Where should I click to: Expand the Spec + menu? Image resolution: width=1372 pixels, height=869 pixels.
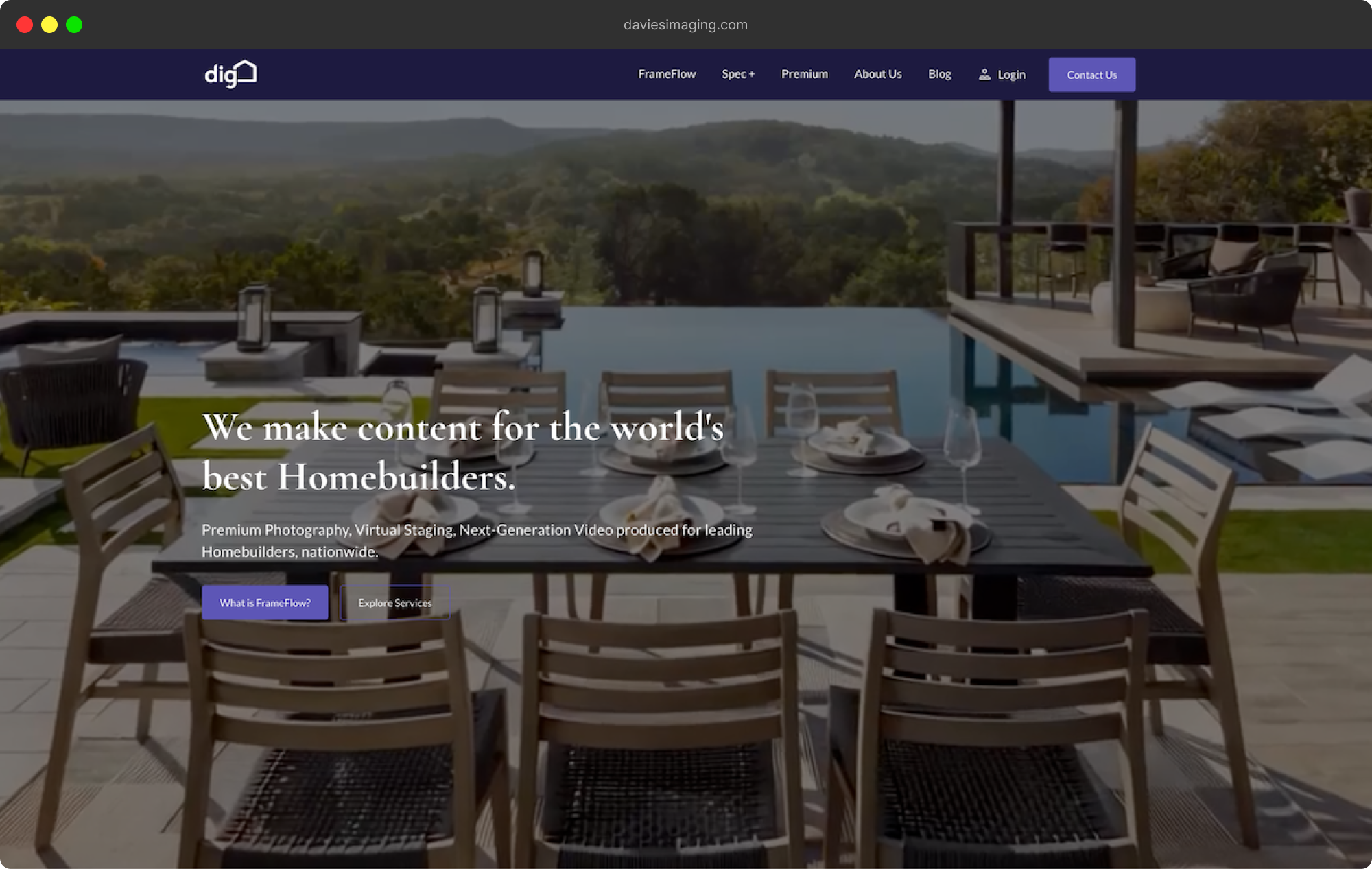pos(738,74)
